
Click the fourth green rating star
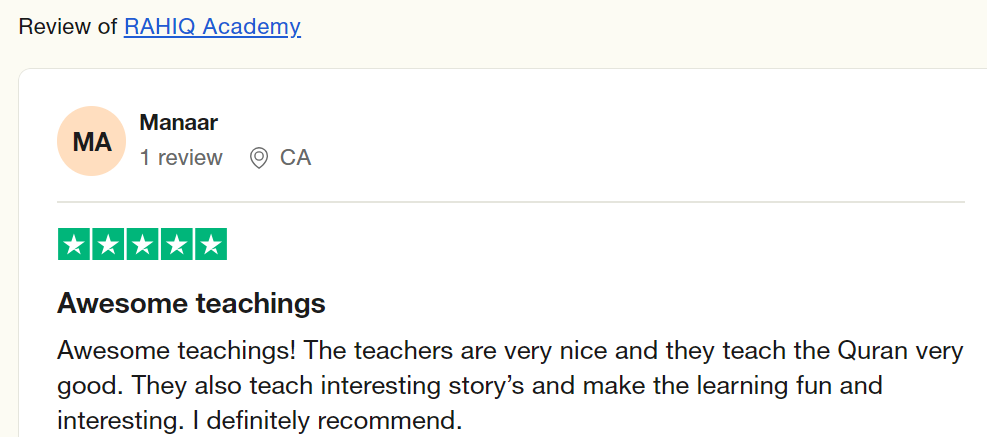(x=176, y=244)
